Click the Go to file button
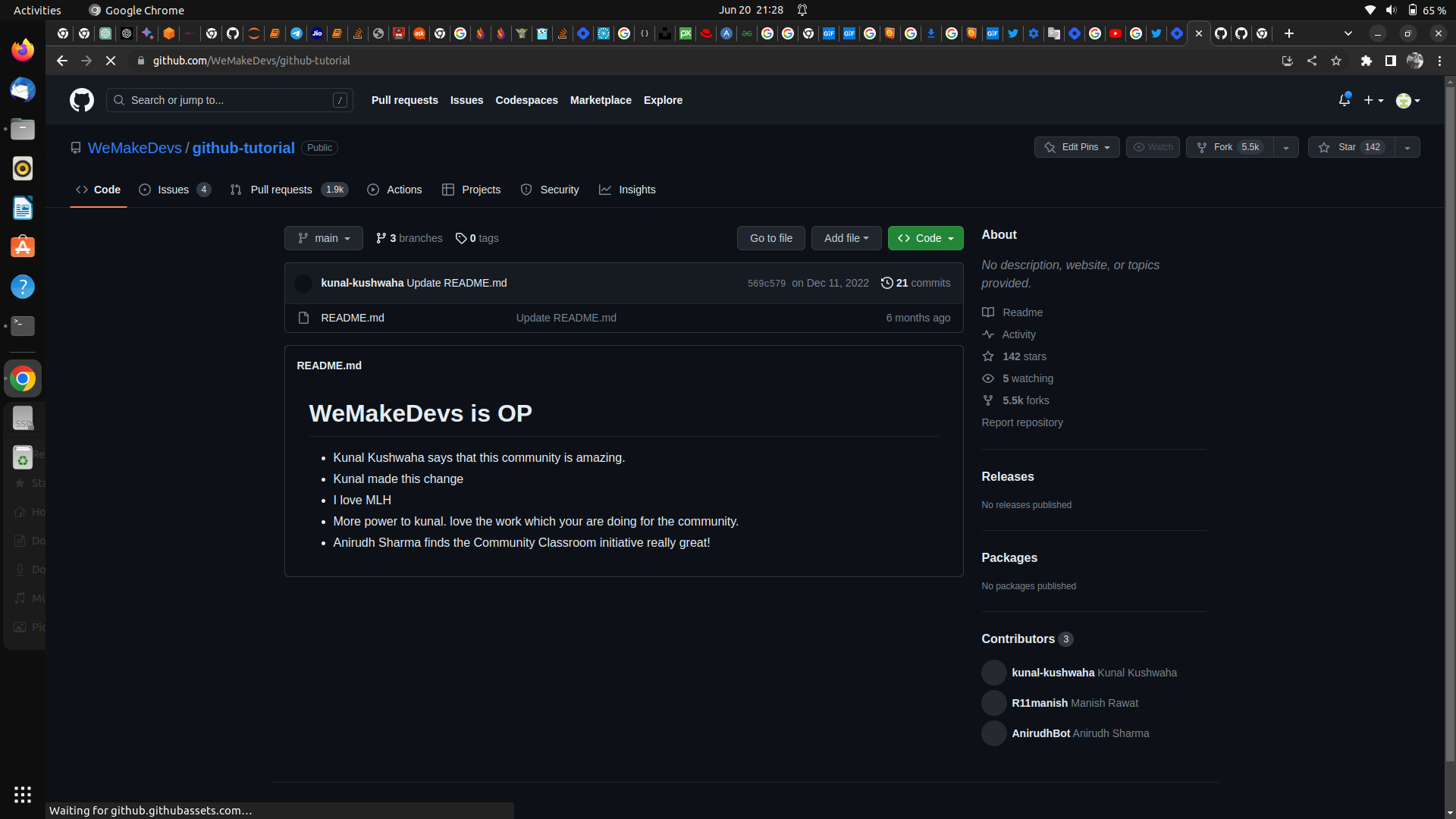This screenshot has height=819, width=1456. [x=771, y=238]
